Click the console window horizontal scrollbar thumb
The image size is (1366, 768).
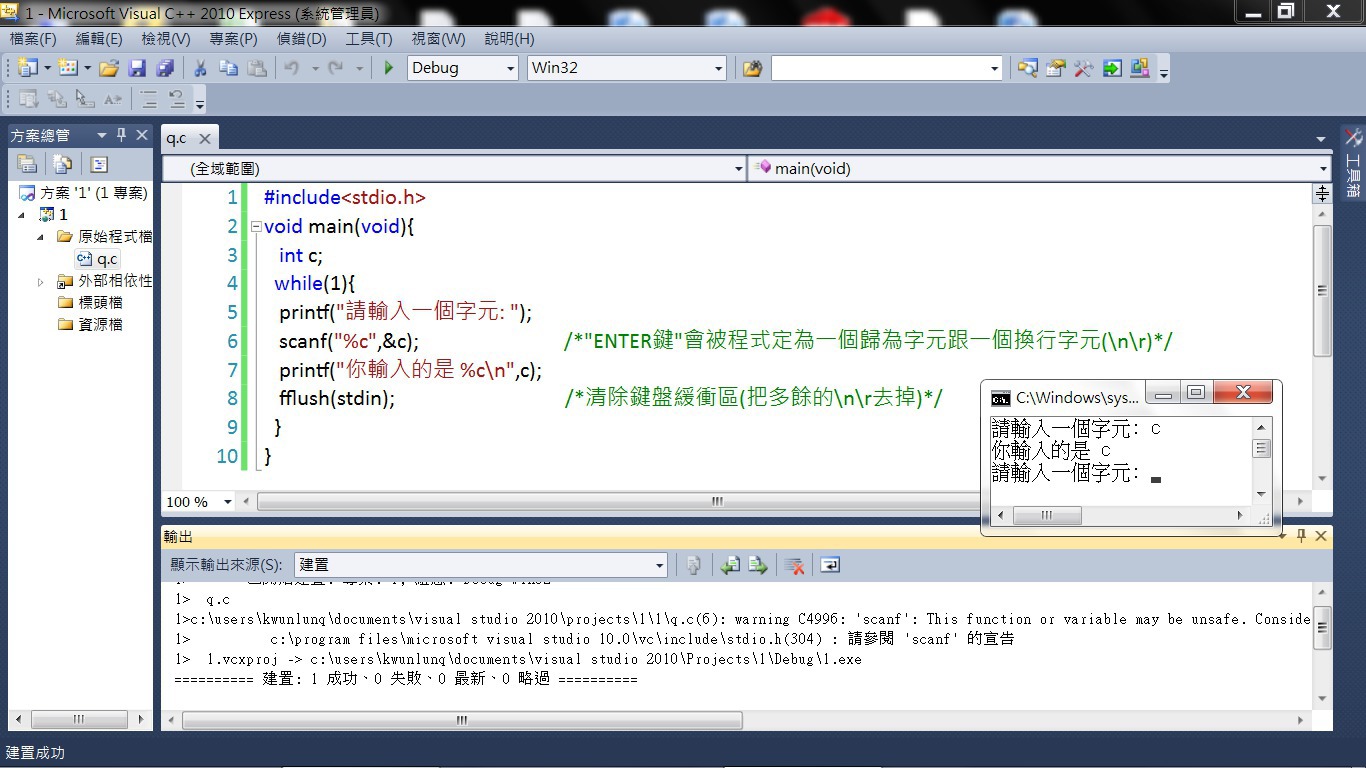point(1046,516)
